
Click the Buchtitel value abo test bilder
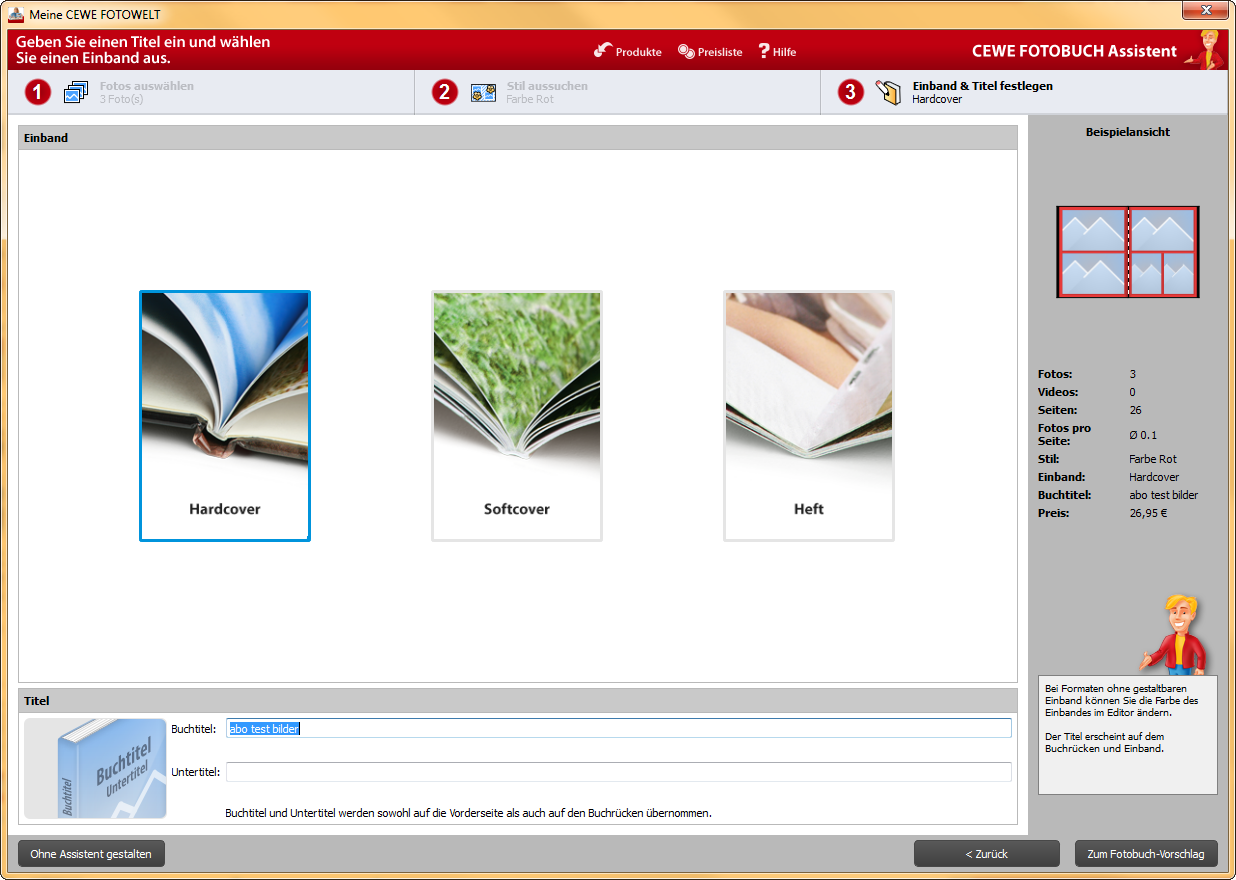click(1163, 495)
